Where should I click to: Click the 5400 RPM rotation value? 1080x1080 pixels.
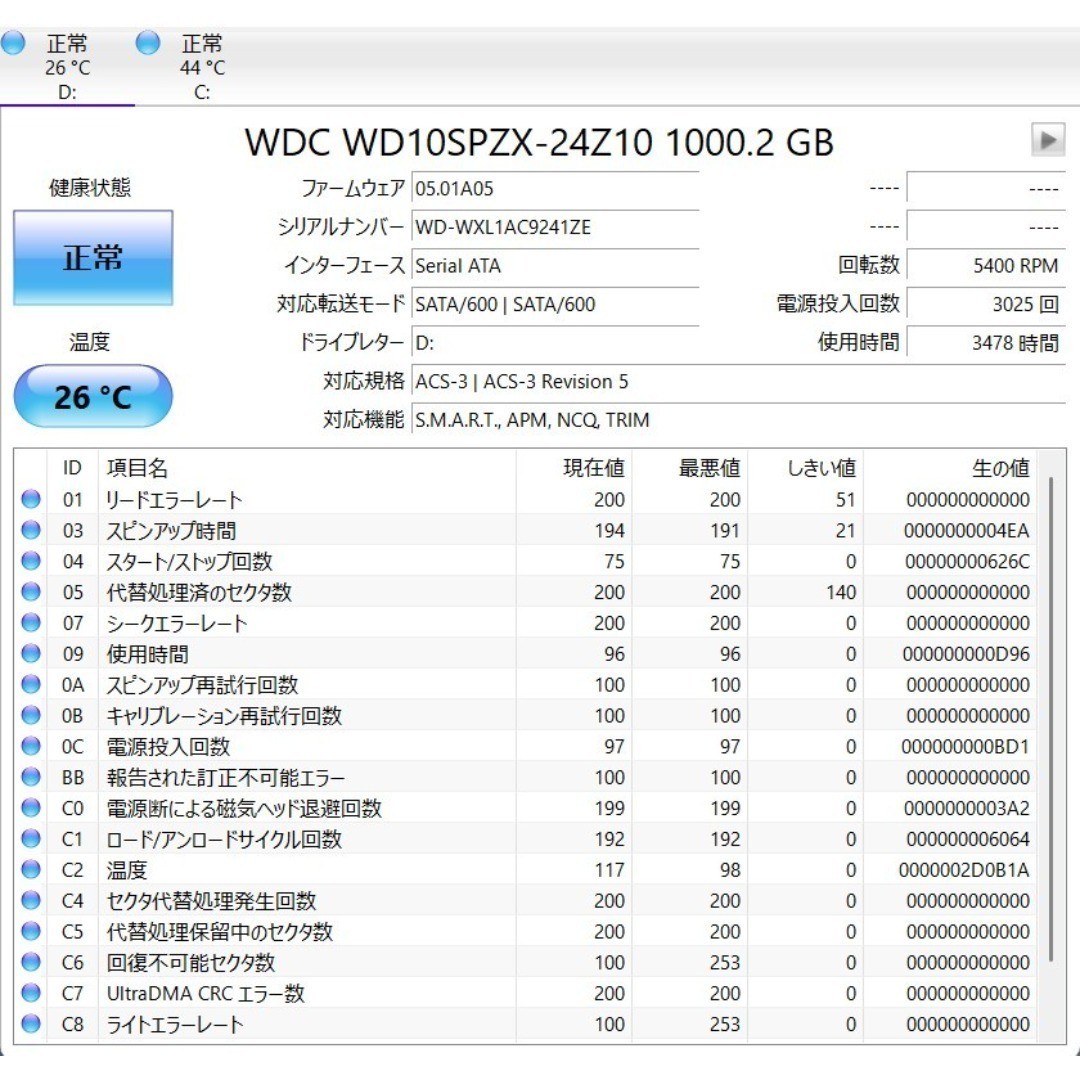click(986, 265)
